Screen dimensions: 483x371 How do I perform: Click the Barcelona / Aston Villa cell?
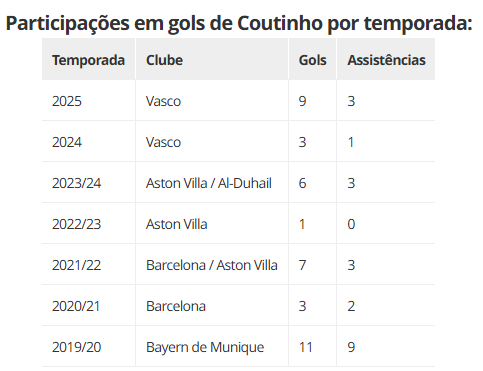[212, 265]
